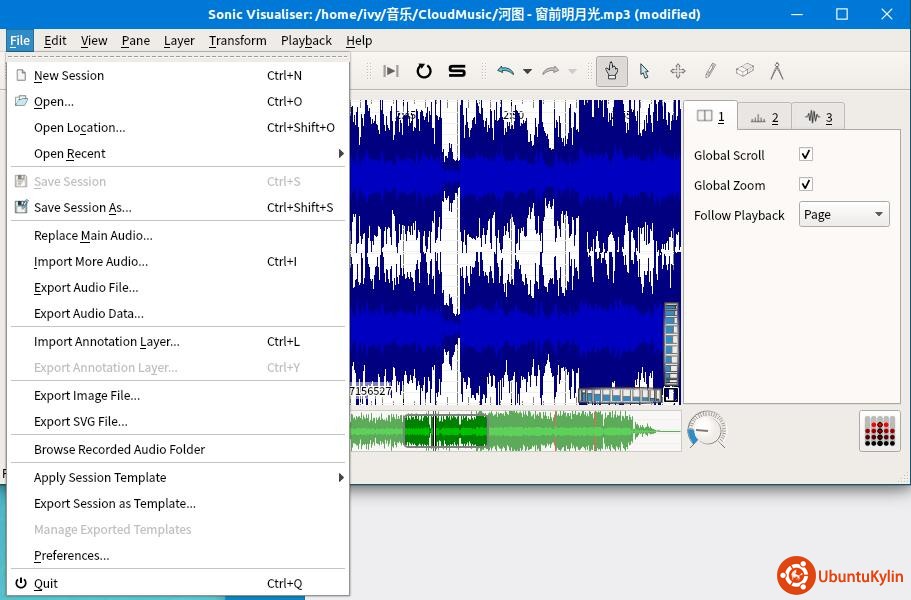Open the undo history dropdown arrow
911x600 pixels.
pyautogui.click(x=527, y=72)
